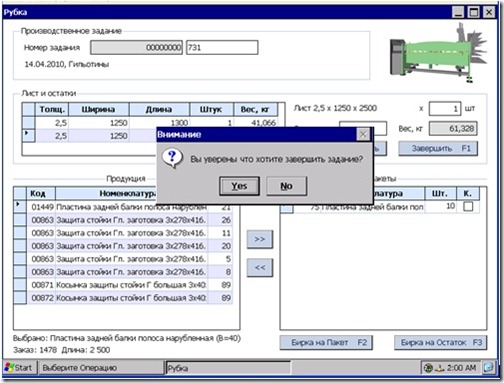504x383 pixels.
Task: Click the task number field containing 731
Action: click(222, 48)
